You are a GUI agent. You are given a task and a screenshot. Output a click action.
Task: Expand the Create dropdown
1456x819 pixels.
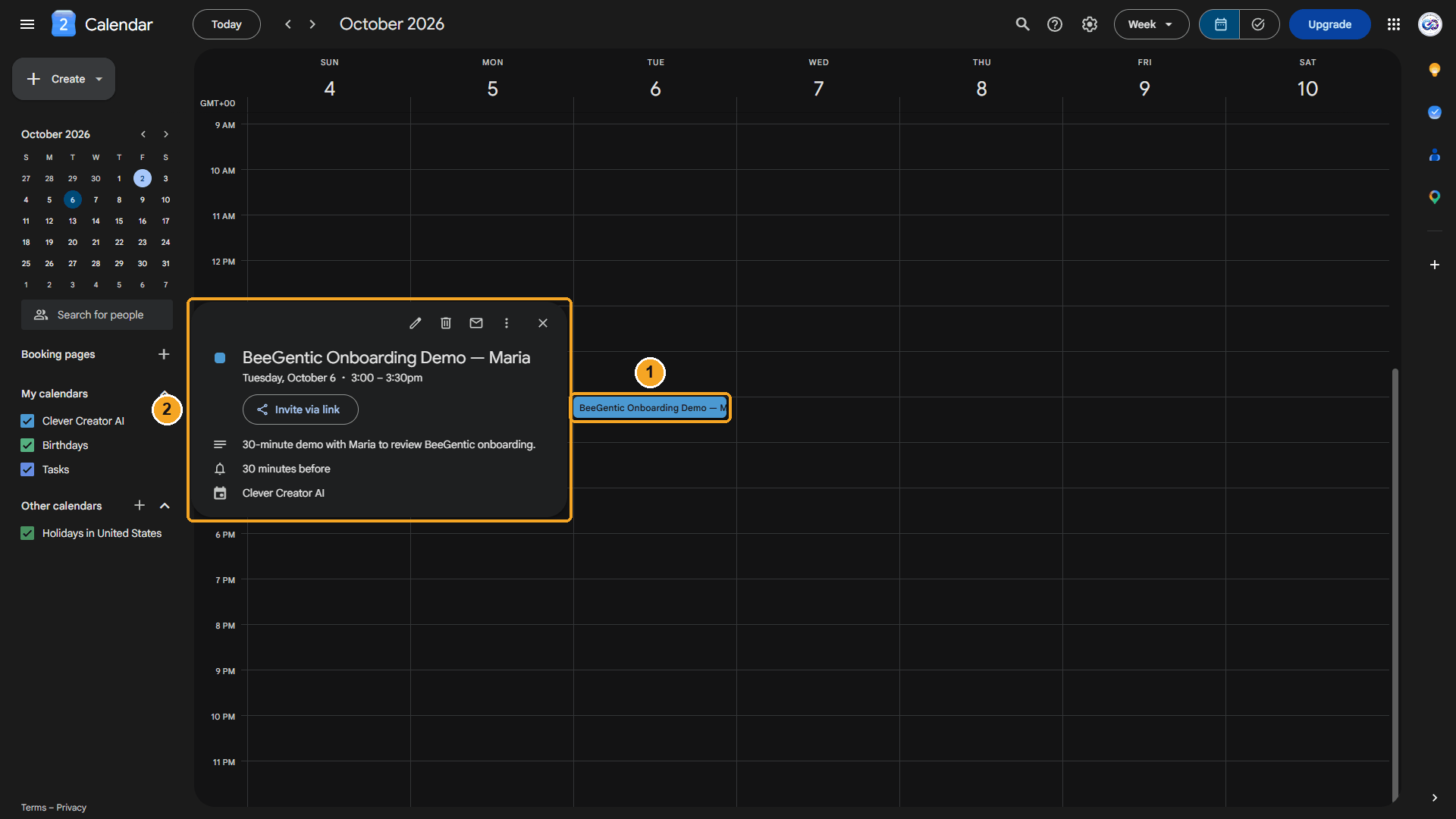point(99,79)
